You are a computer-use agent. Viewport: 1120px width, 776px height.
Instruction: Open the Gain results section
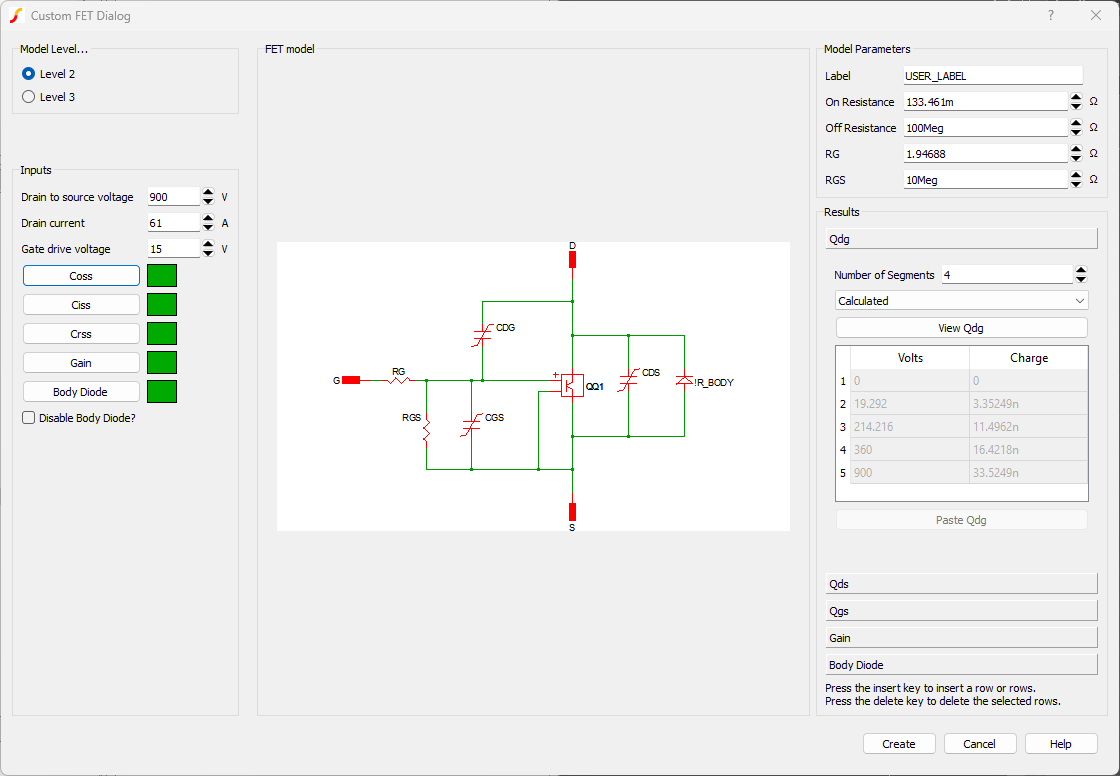tap(961, 638)
